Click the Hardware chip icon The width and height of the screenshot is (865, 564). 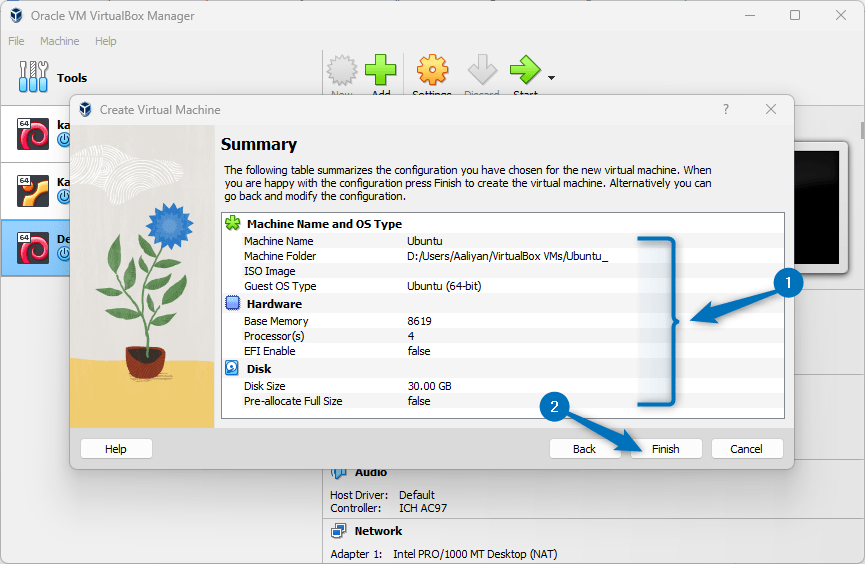pos(233,304)
